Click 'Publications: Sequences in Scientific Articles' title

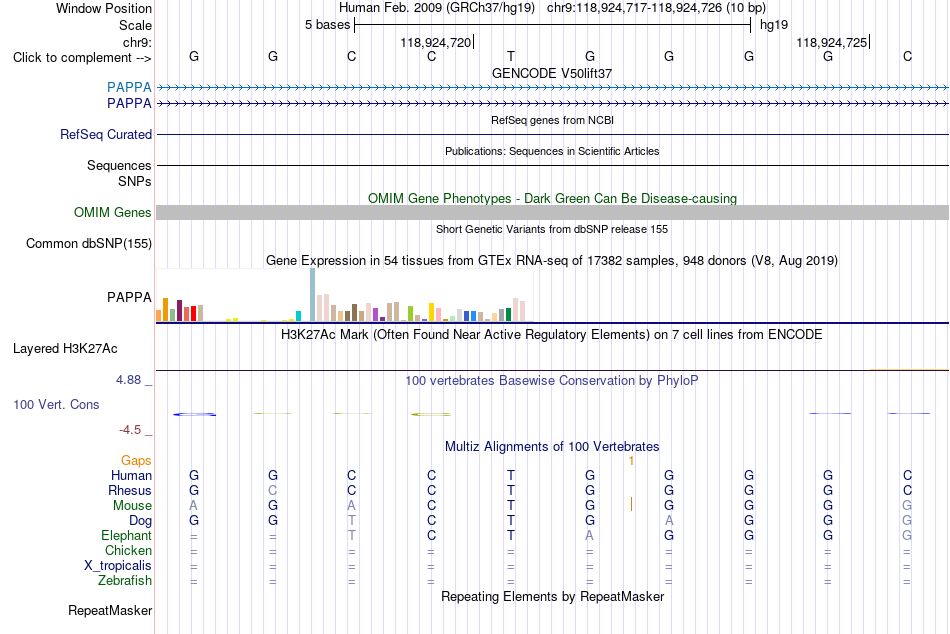coord(552,151)
